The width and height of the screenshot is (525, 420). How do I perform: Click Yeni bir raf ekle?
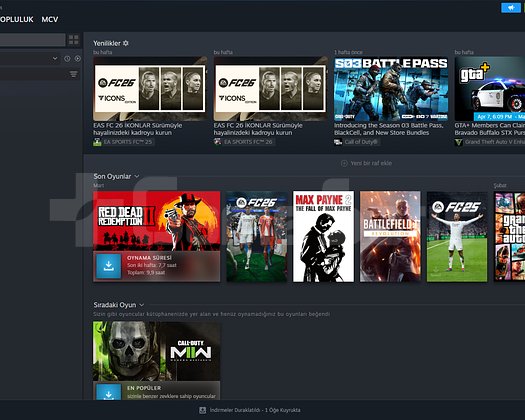(x=366, y=163)
